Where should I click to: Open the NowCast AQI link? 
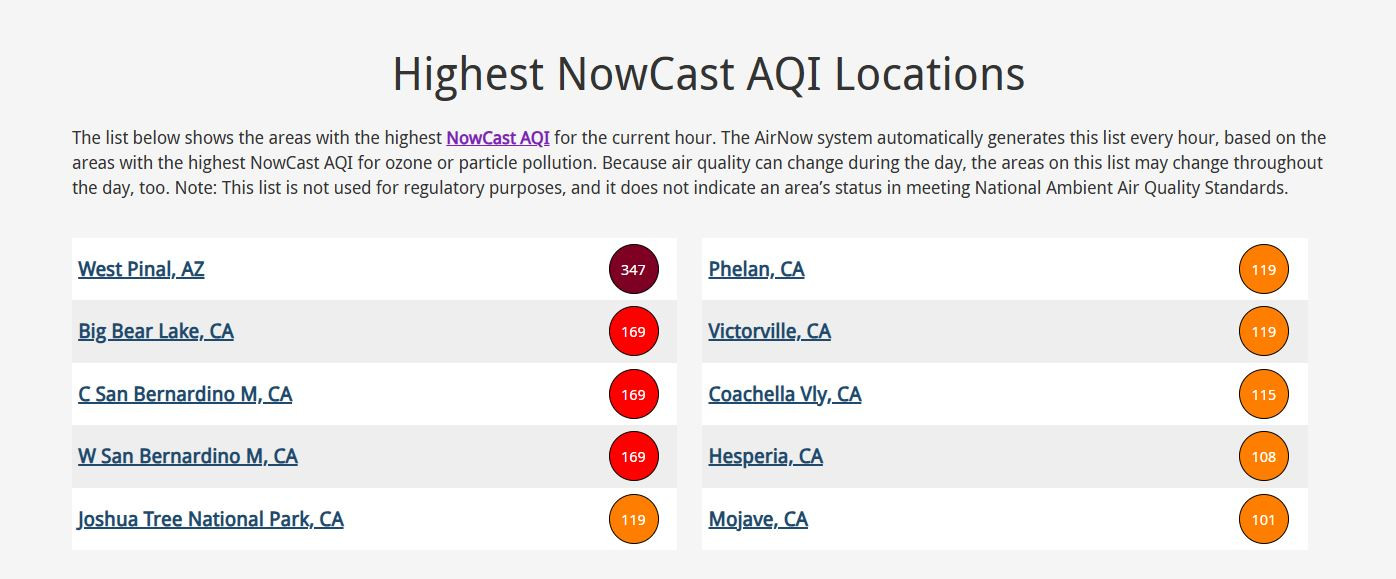click(498, 138)
